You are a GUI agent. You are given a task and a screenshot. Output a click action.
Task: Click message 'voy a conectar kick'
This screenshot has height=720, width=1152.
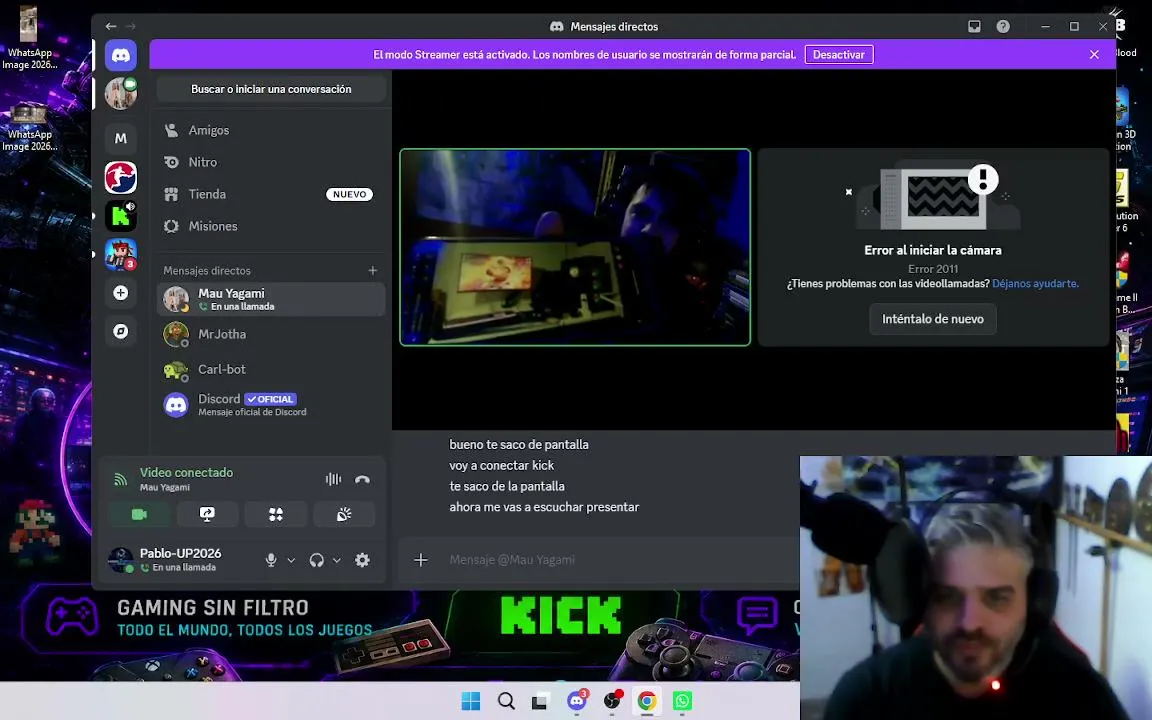[502, 466]
